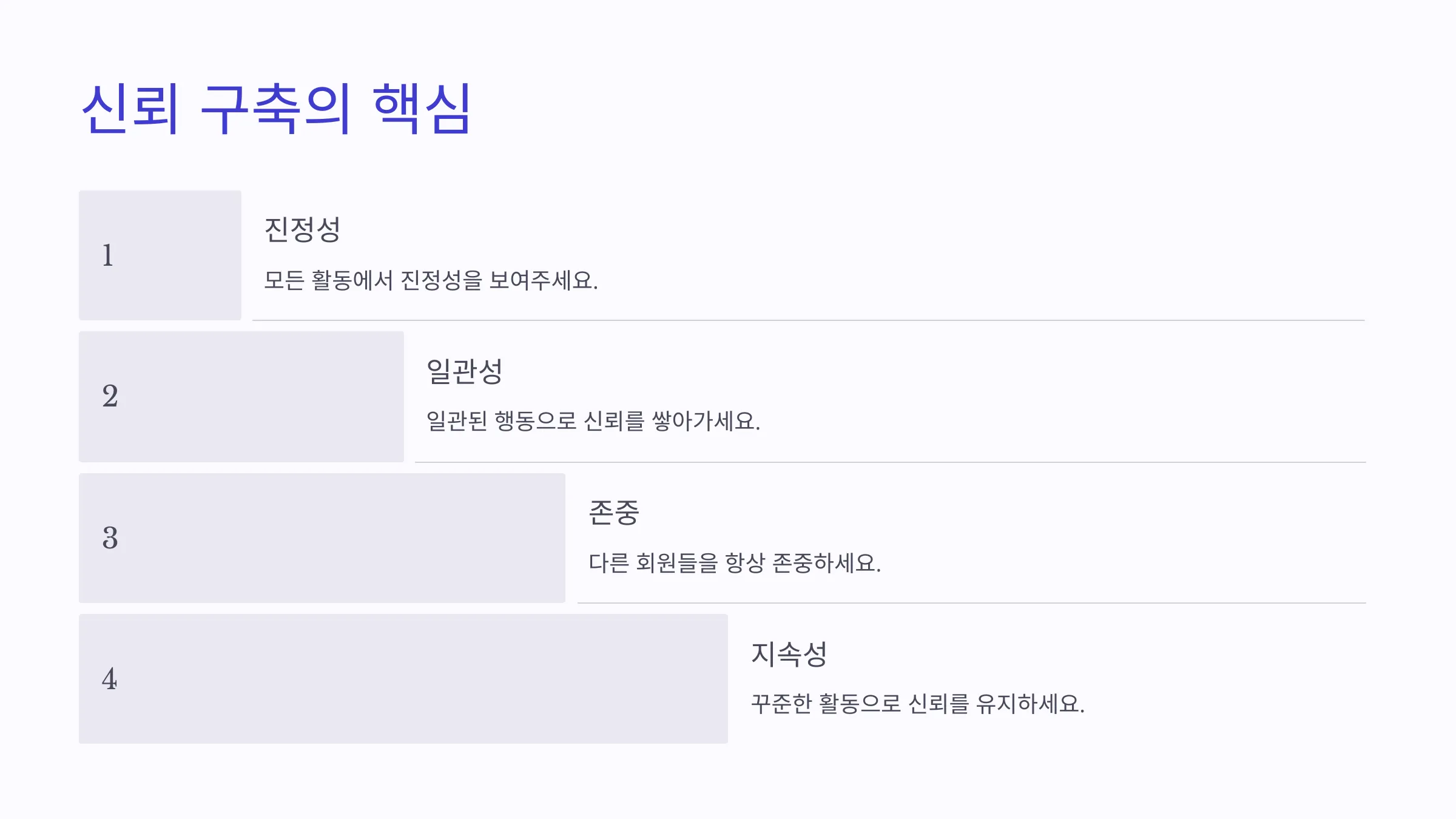Click the heading 존중
1456x819 pixels.
[x=614, y=513]
